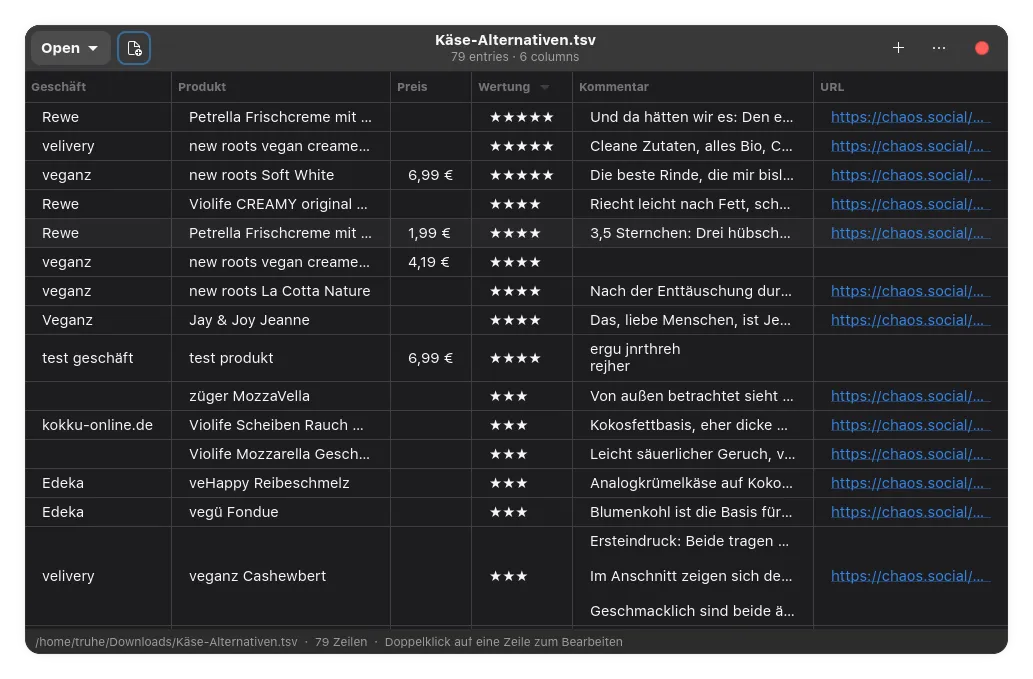Image resolution: width=1033 pixels, height=679 pixels.
Task: Select the kokku-online.de shop cell
Action: click(97, 425)
